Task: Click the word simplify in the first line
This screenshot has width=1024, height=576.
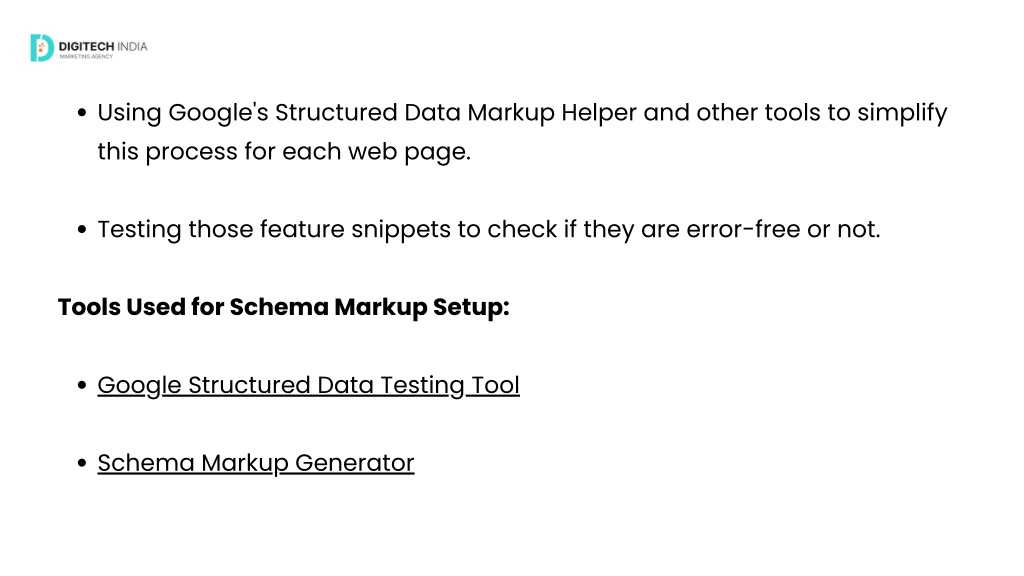Action: coord(902,113)
